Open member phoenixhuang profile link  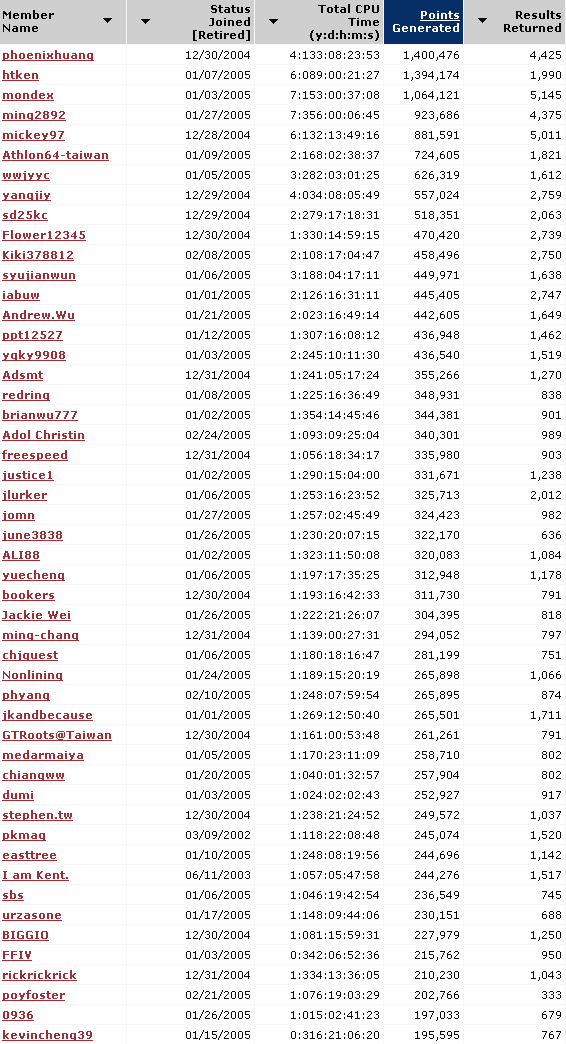pos(48,55)
